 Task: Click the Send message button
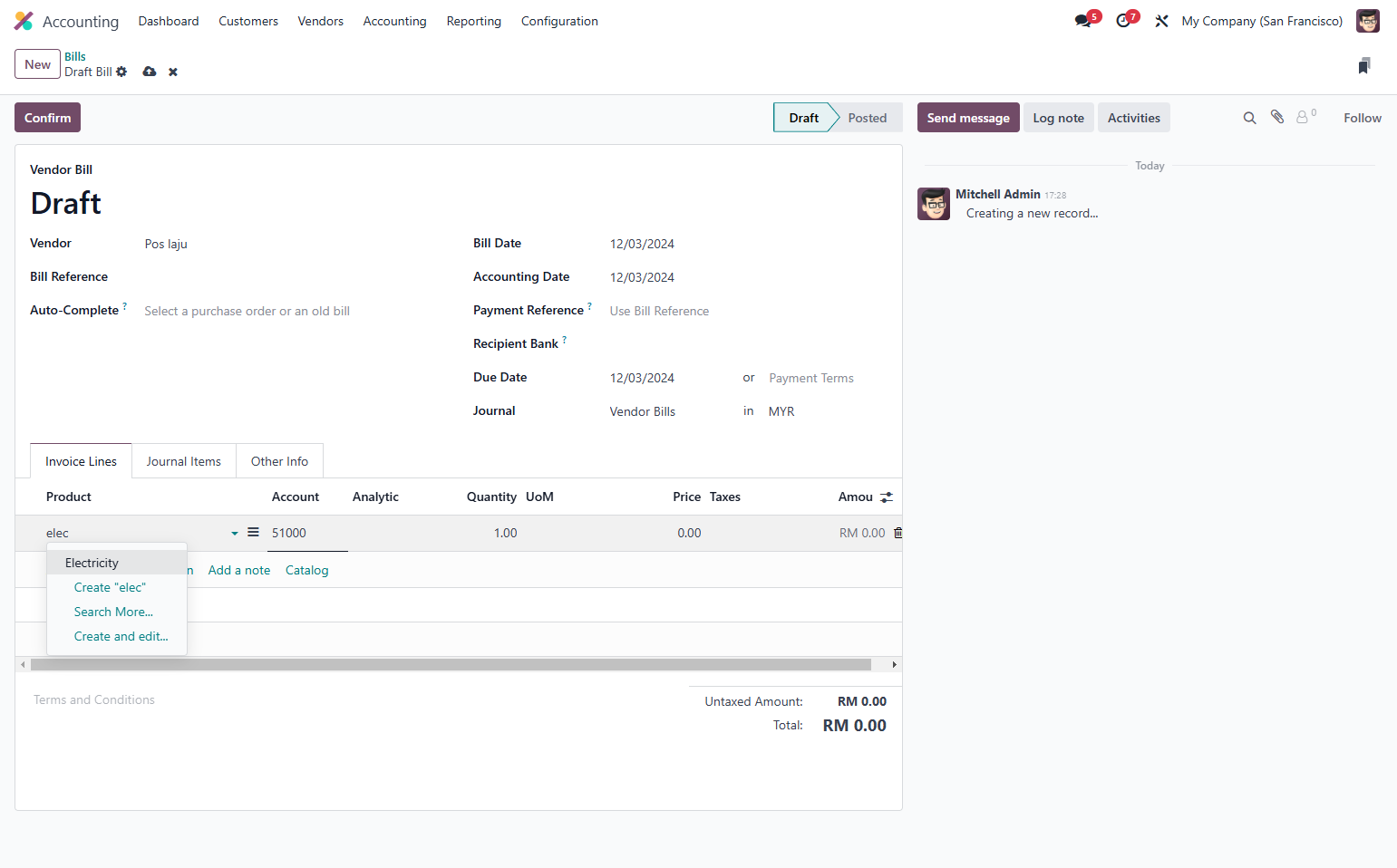968,118
